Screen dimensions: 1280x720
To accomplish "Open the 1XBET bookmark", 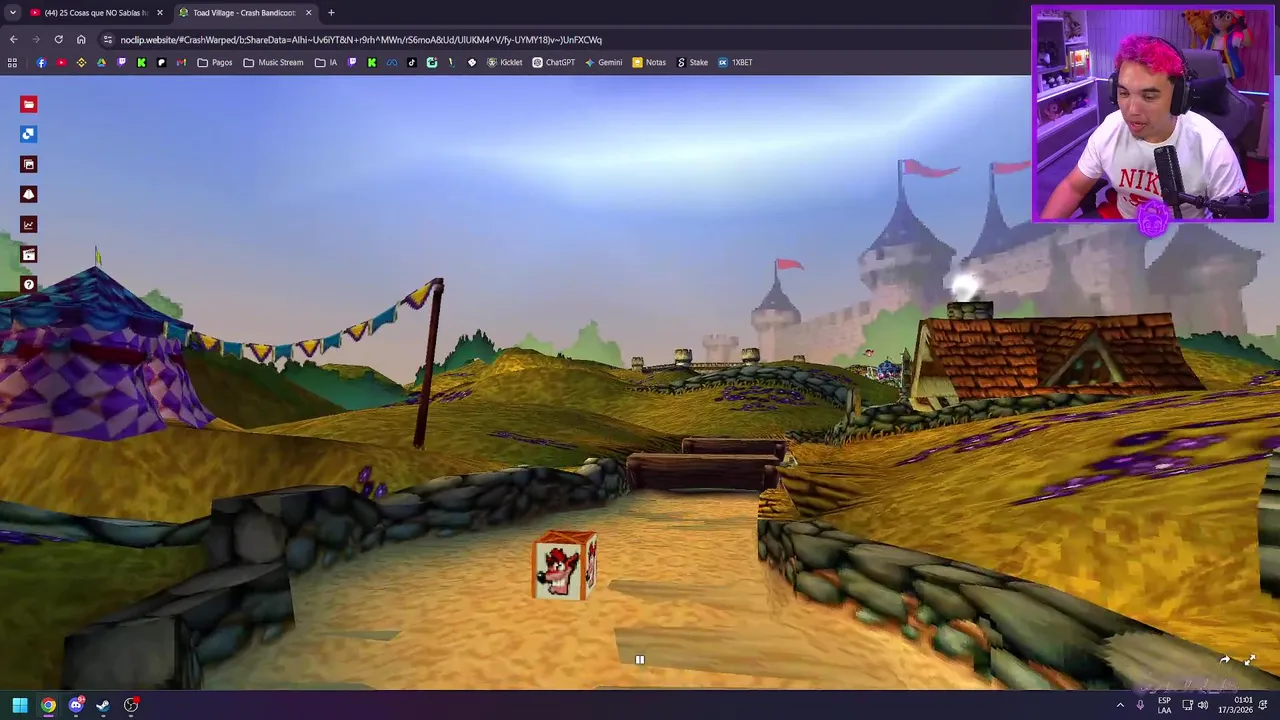I will pyautogui.click(x=735, y=62).
